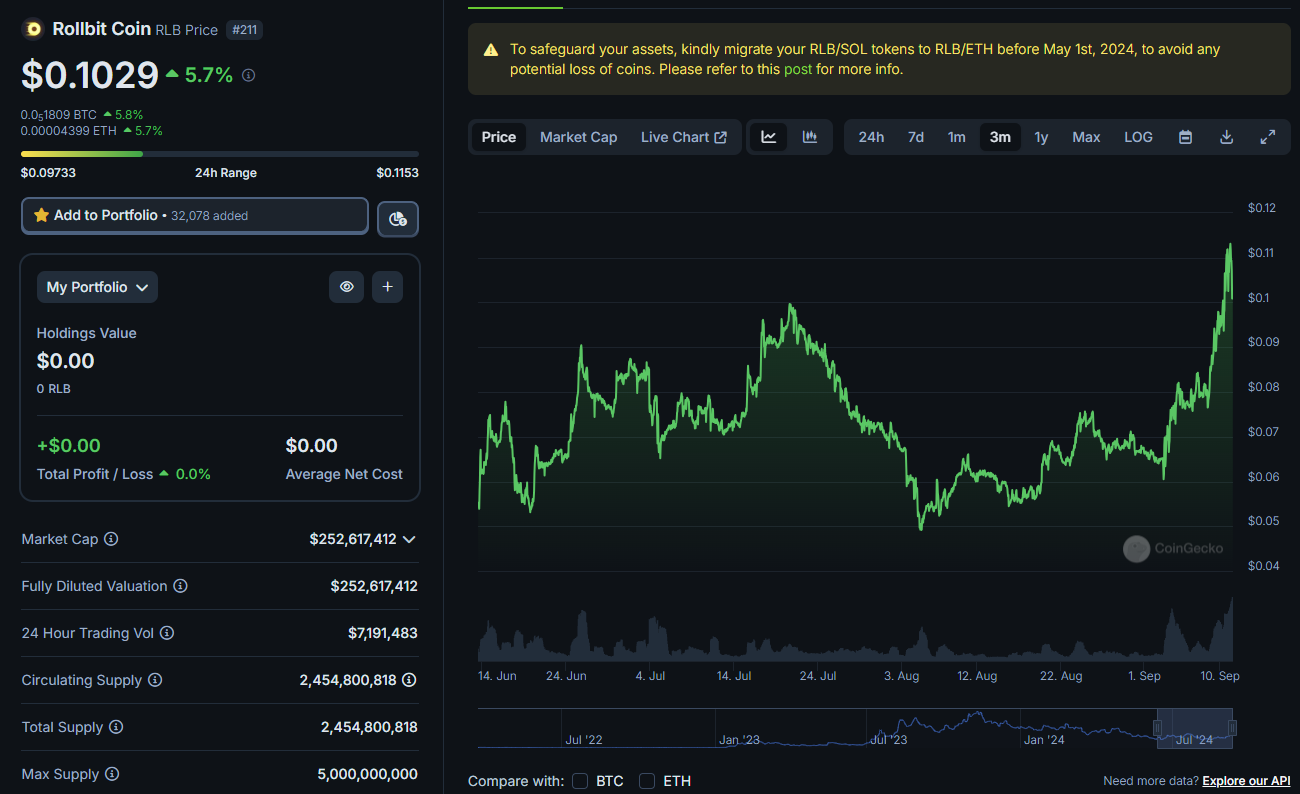1300x794 pixels.
Task: Show Fully Diluted Valuation info icon
Action: (x=180, y=586)
